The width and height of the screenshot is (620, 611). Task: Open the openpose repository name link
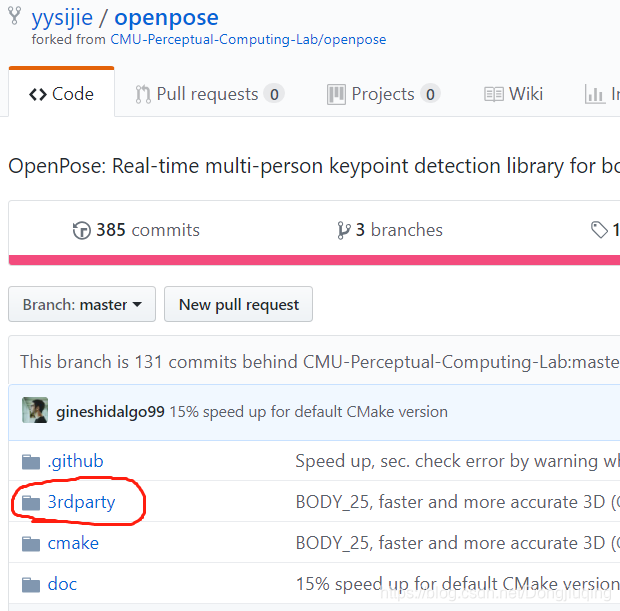click(166, 18)
